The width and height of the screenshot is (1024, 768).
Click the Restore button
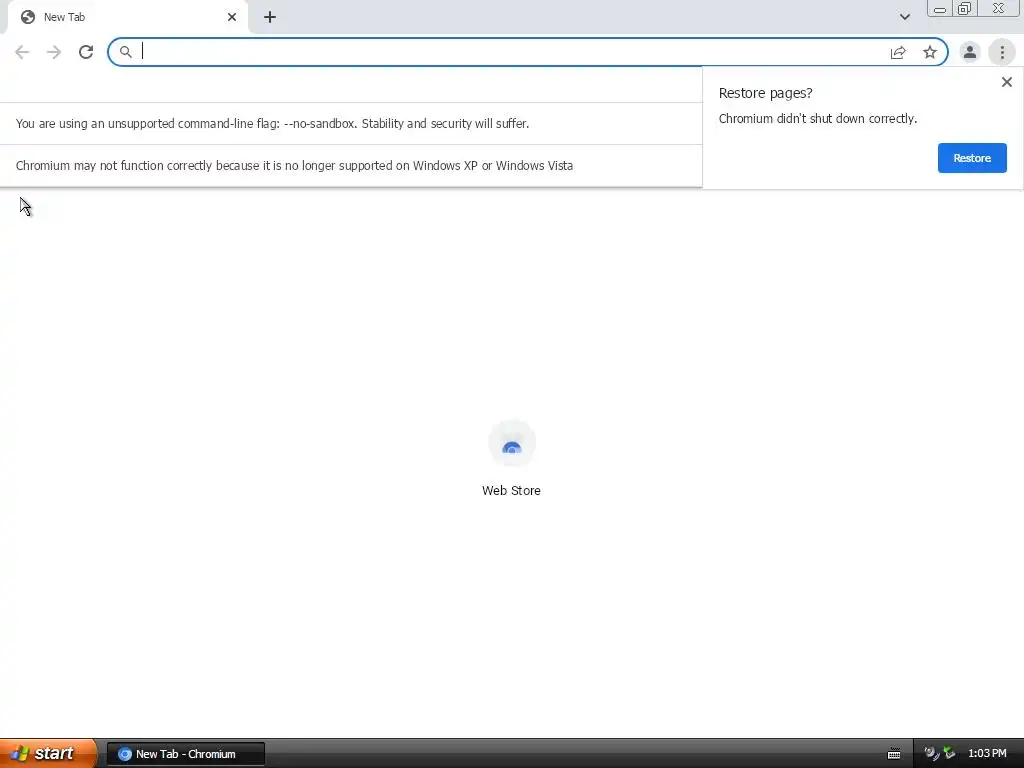tap(972, 158)
